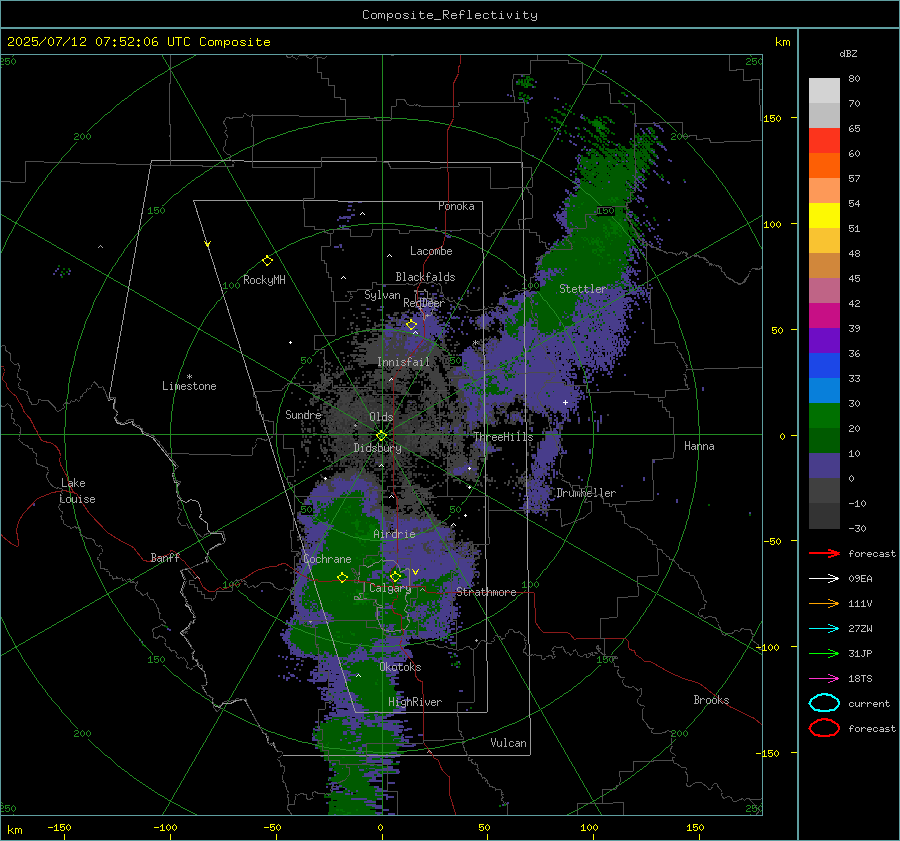Click the Drumheller town label
Screen dimensions: 900x841
tap(586, 493)
